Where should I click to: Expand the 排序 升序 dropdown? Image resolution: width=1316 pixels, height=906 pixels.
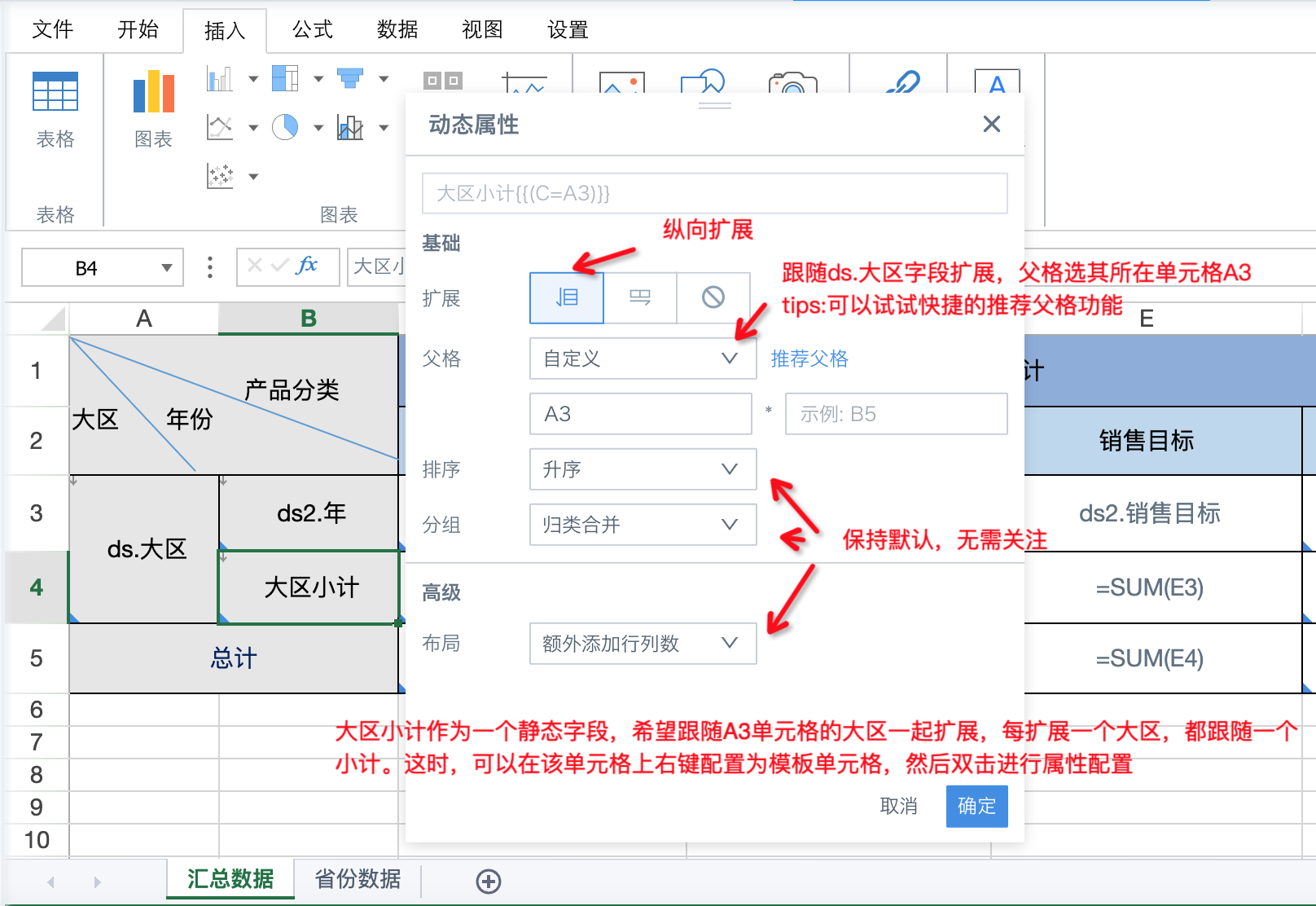tap(643, 469)
